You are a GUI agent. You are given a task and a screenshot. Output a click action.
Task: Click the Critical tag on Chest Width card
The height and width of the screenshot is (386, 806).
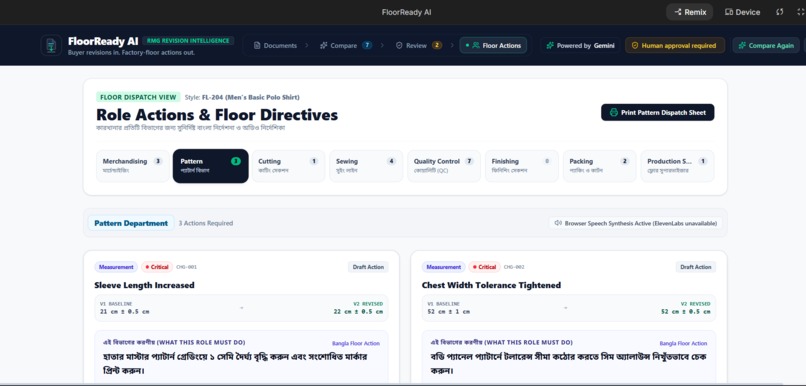(x=484, y=267)
